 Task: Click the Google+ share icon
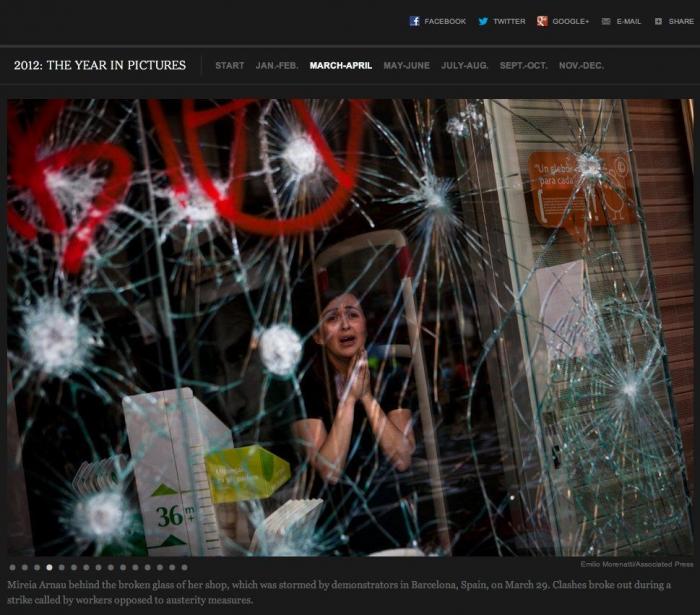[542, 21]
